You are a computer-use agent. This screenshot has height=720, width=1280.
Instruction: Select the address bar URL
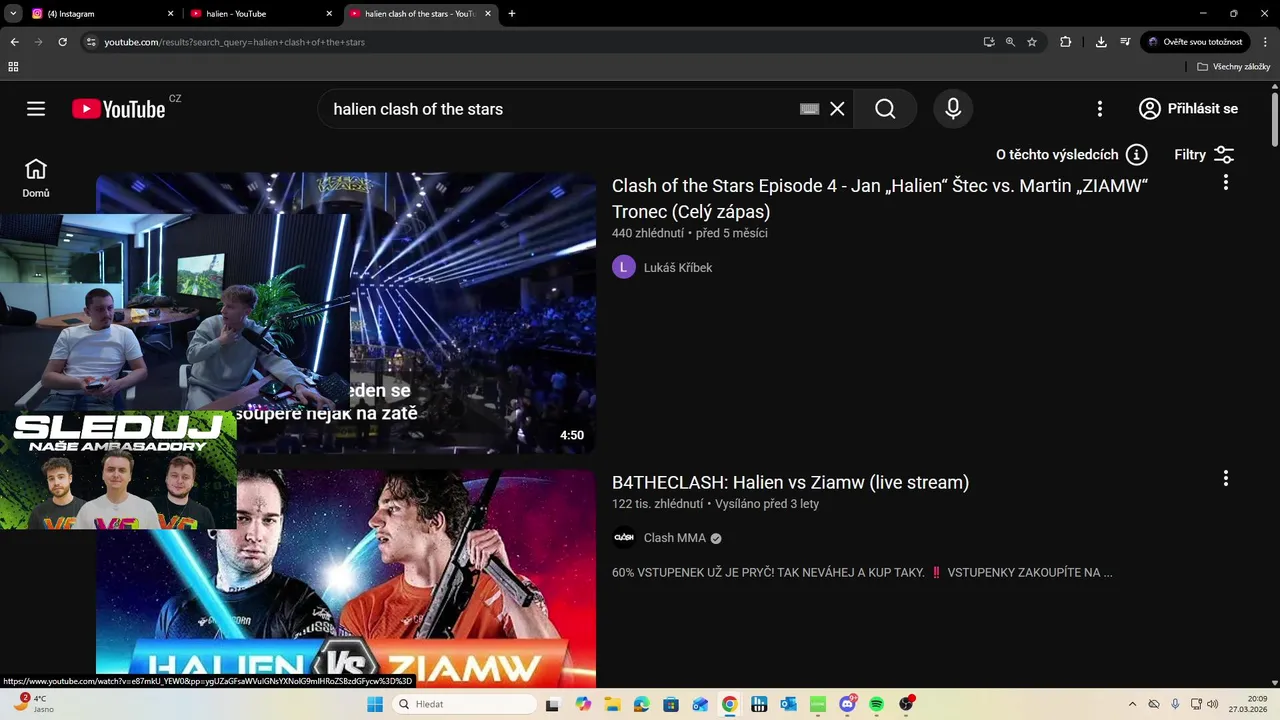(x=235, y=42)
